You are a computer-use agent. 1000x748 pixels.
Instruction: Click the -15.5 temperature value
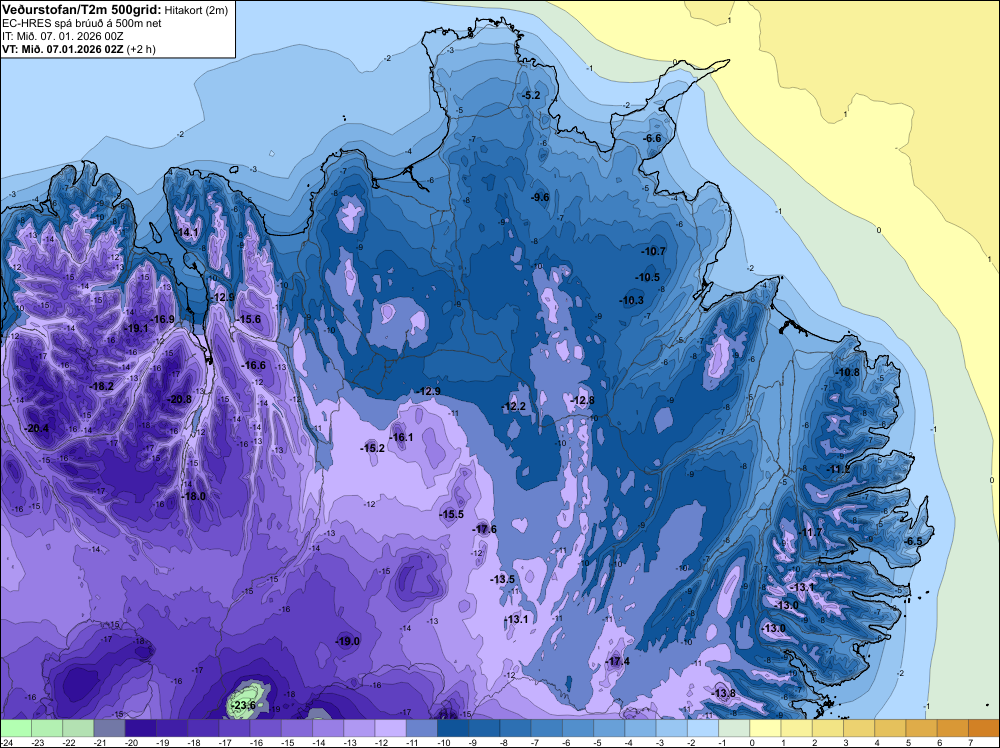point(452,514)
